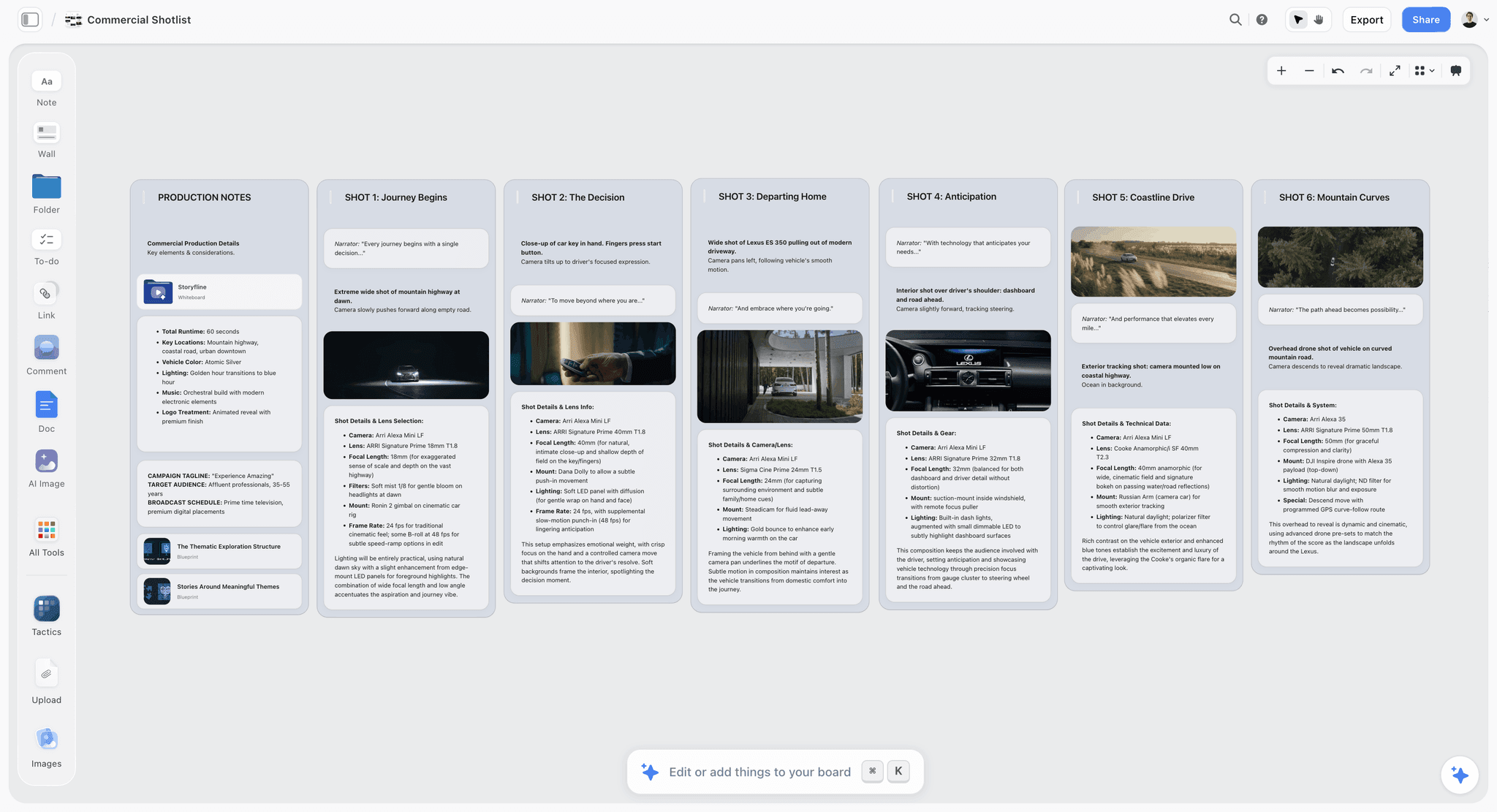This screenshot has width=1497, height=812.
Task: Expand board to fullscreen
Action: pyautogui.click(x=1395, y=71)
